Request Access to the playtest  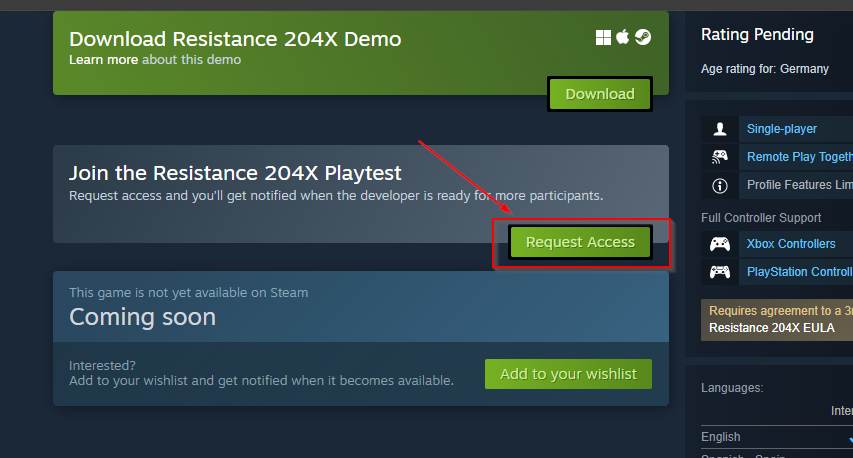[x=580, y=242]
